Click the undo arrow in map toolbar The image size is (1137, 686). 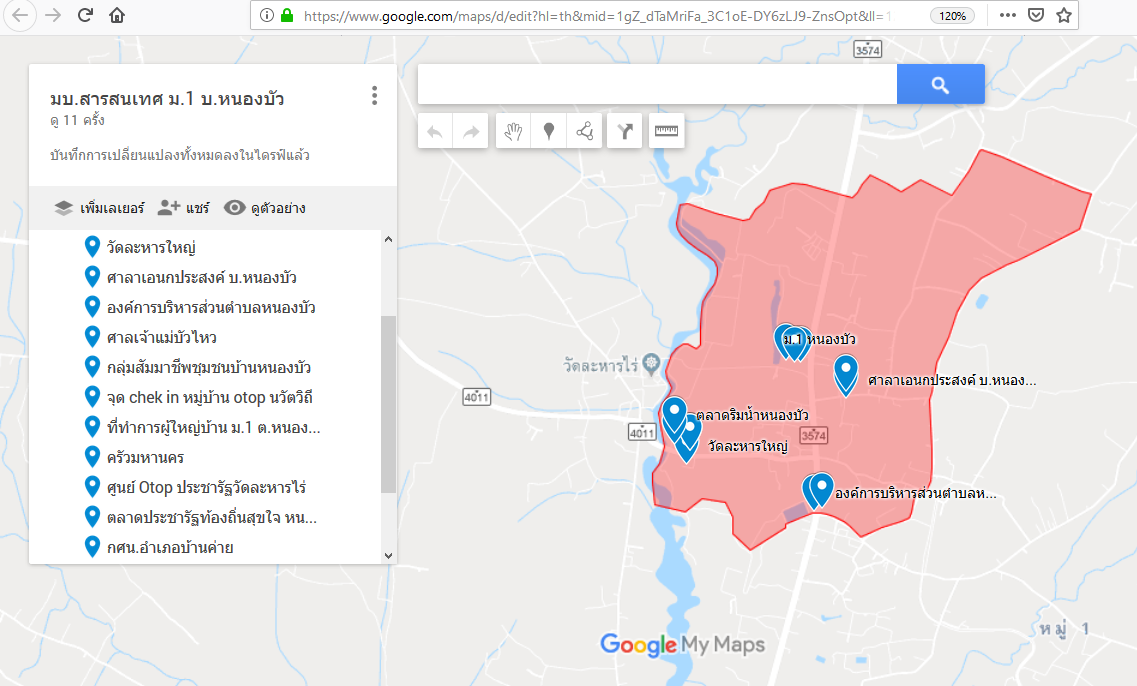coord(434,132)
